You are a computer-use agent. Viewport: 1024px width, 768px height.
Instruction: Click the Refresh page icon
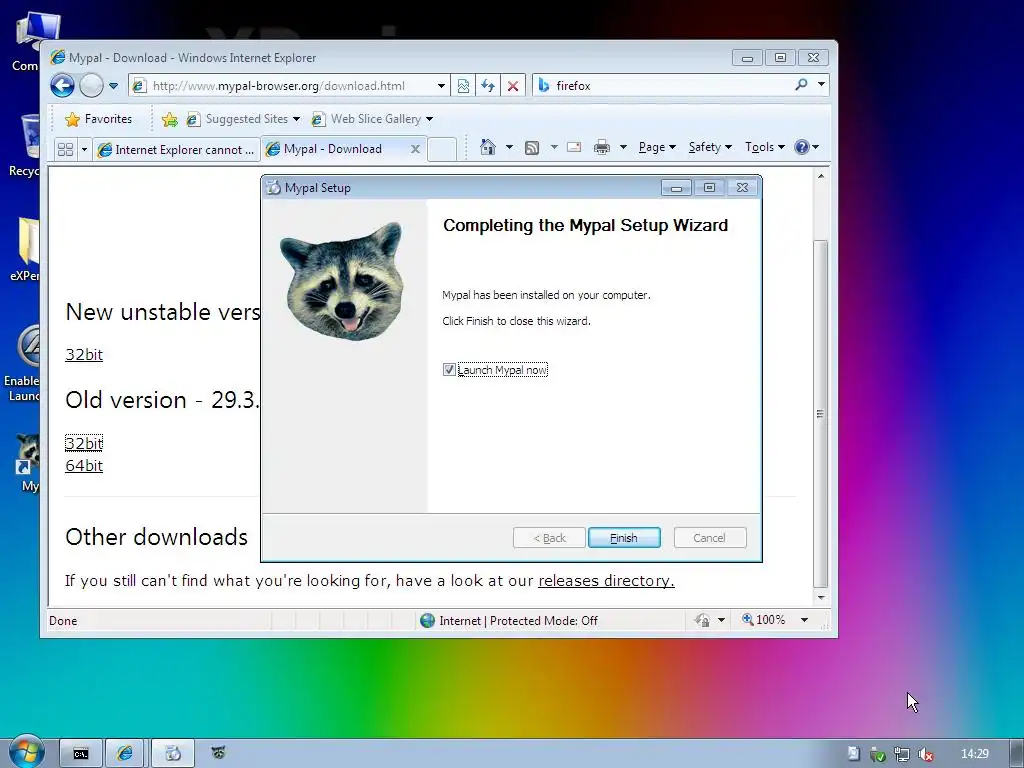coord(488,86)
